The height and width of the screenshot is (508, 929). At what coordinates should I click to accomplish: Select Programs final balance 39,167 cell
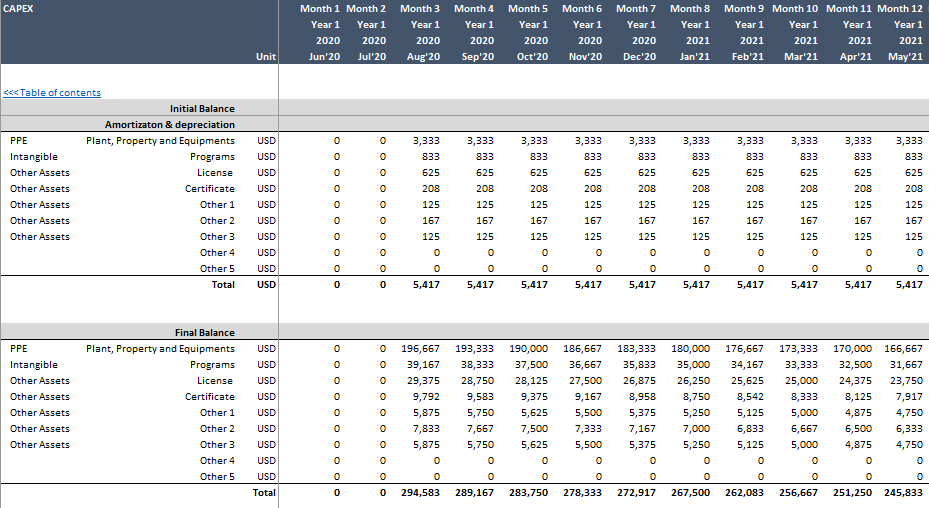pyautogui.click(x=424, y=365)
